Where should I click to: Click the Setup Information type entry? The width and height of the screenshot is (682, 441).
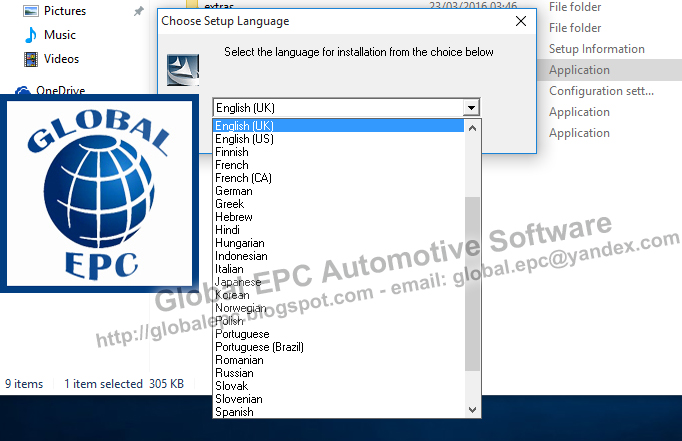coord(596,49)
